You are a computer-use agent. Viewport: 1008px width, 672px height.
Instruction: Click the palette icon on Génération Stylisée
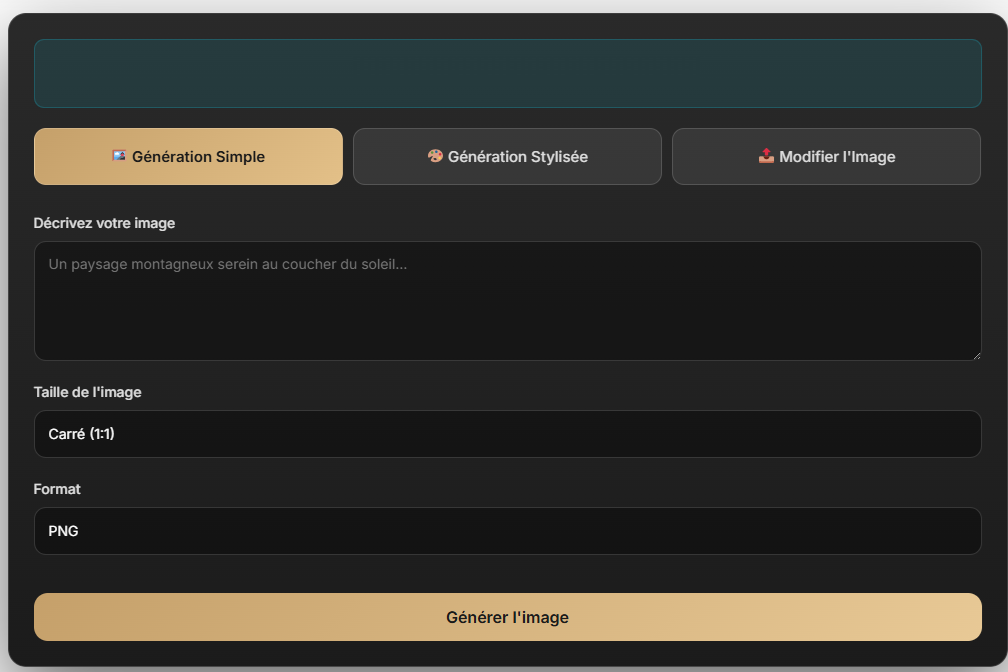pyautogui.click(x=435, y=156)
